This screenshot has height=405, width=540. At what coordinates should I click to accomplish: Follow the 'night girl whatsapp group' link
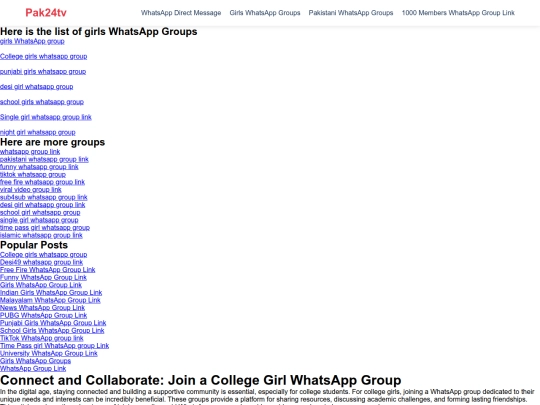38,132
